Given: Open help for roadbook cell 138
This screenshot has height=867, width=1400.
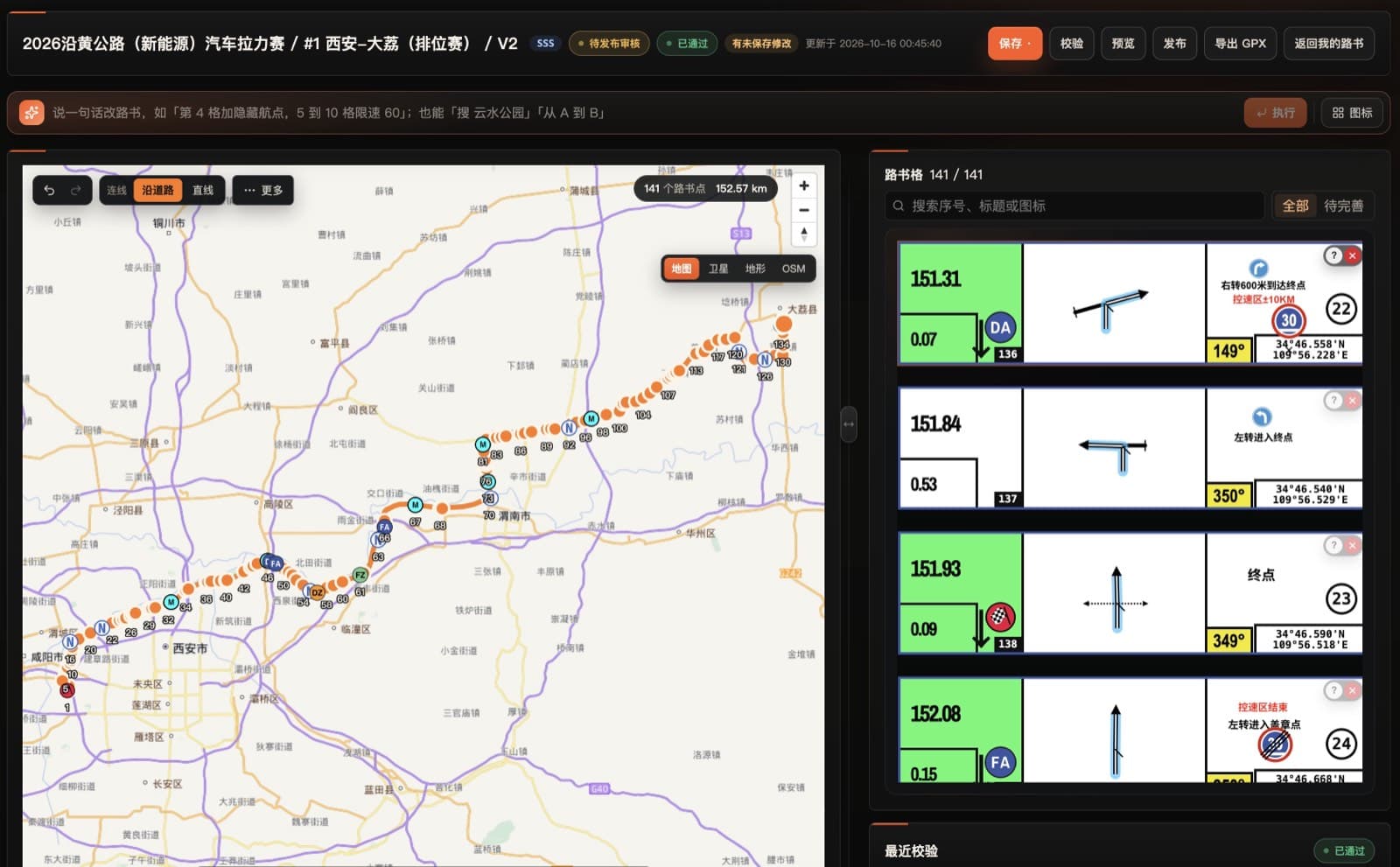Looking at the screenshot, I should tap(1333, 545).
